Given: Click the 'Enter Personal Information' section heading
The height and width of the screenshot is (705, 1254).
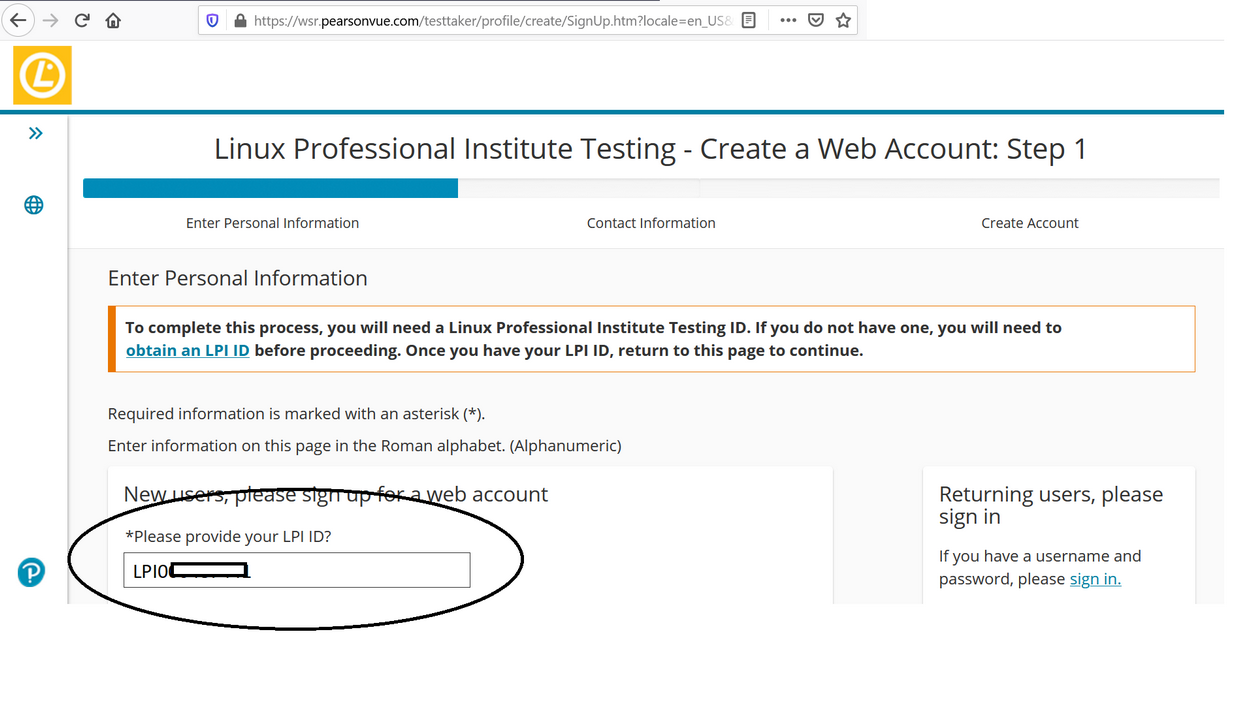Looking at the screenshot, I should [238, 278].
